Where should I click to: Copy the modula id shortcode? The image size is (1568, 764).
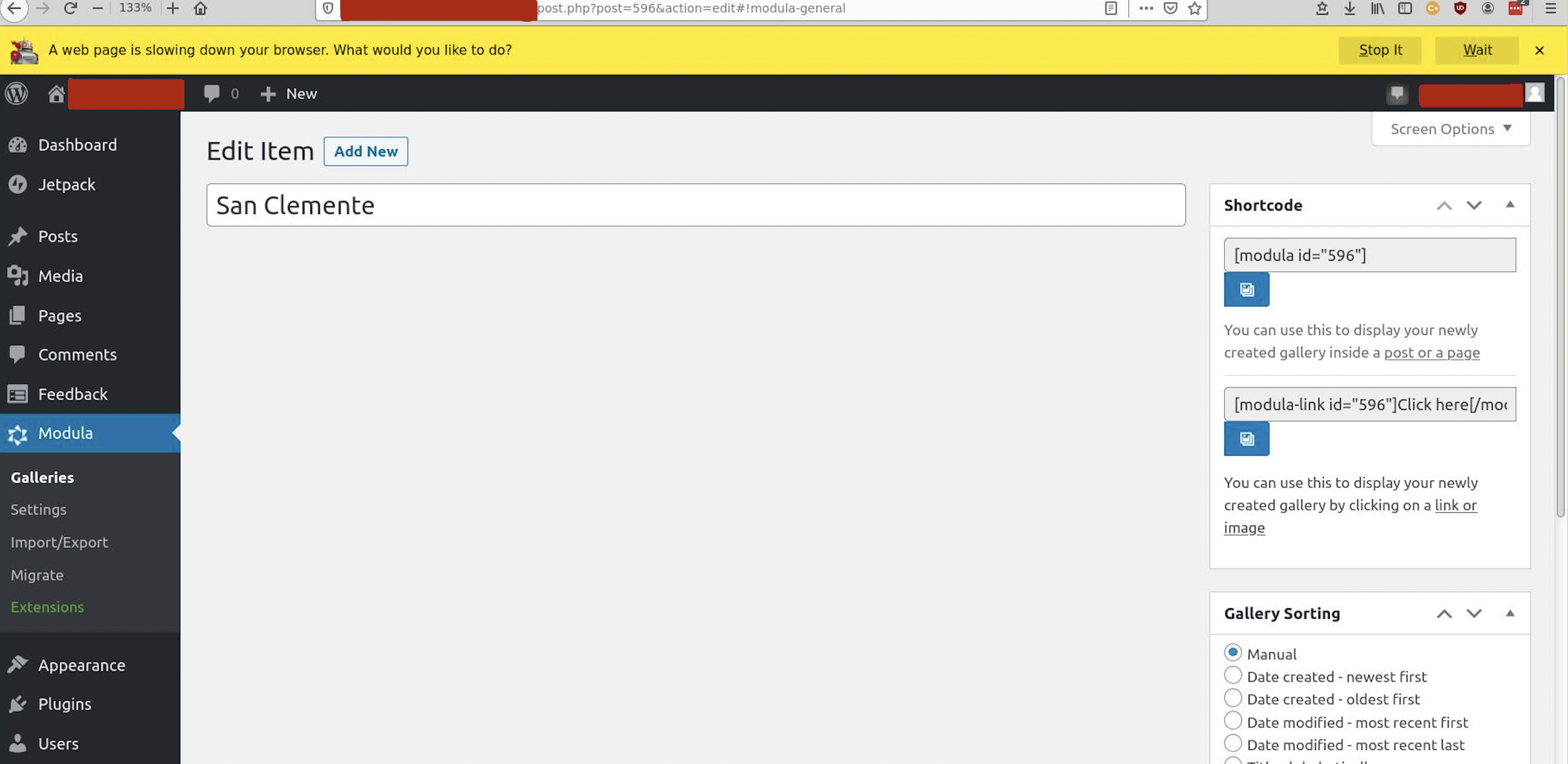tap(1246, 289)
